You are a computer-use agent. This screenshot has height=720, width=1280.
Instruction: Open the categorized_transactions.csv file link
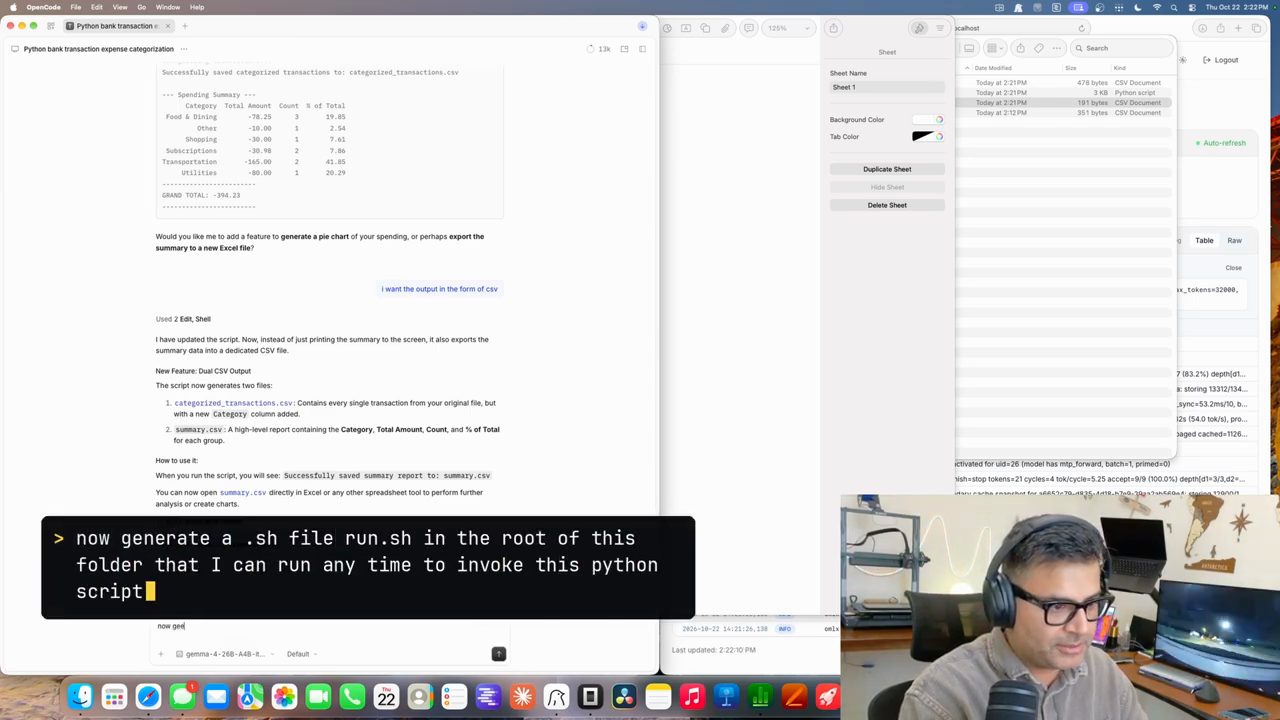coord(233,403)
